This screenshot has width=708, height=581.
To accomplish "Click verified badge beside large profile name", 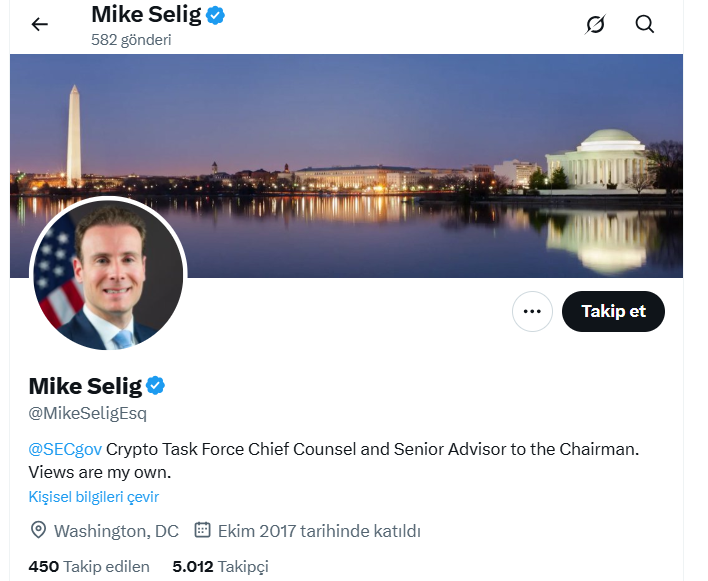I will (x=156, y=386).
